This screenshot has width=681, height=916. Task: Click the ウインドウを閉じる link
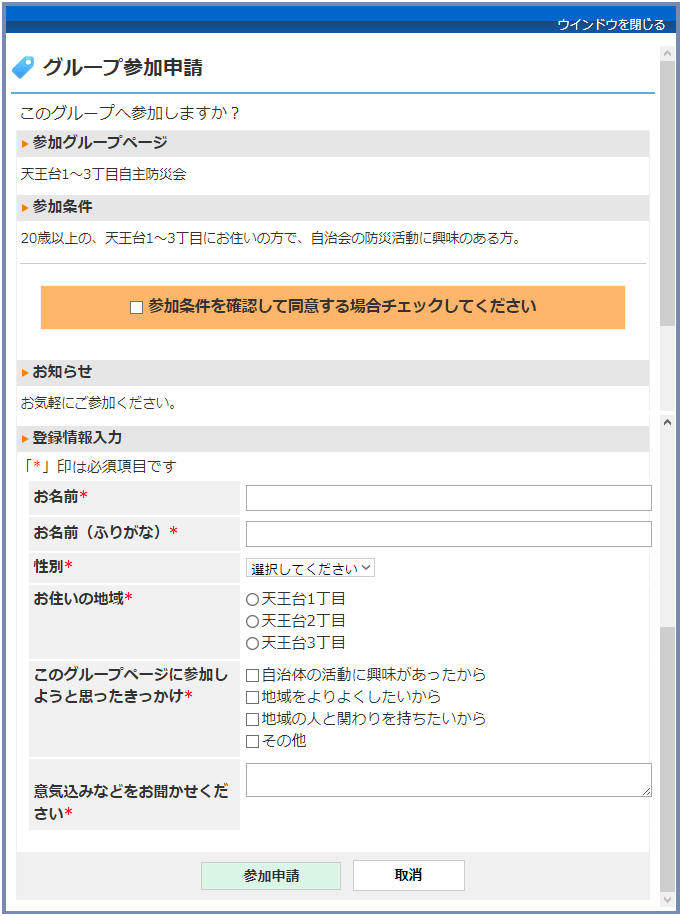[610, 25]
